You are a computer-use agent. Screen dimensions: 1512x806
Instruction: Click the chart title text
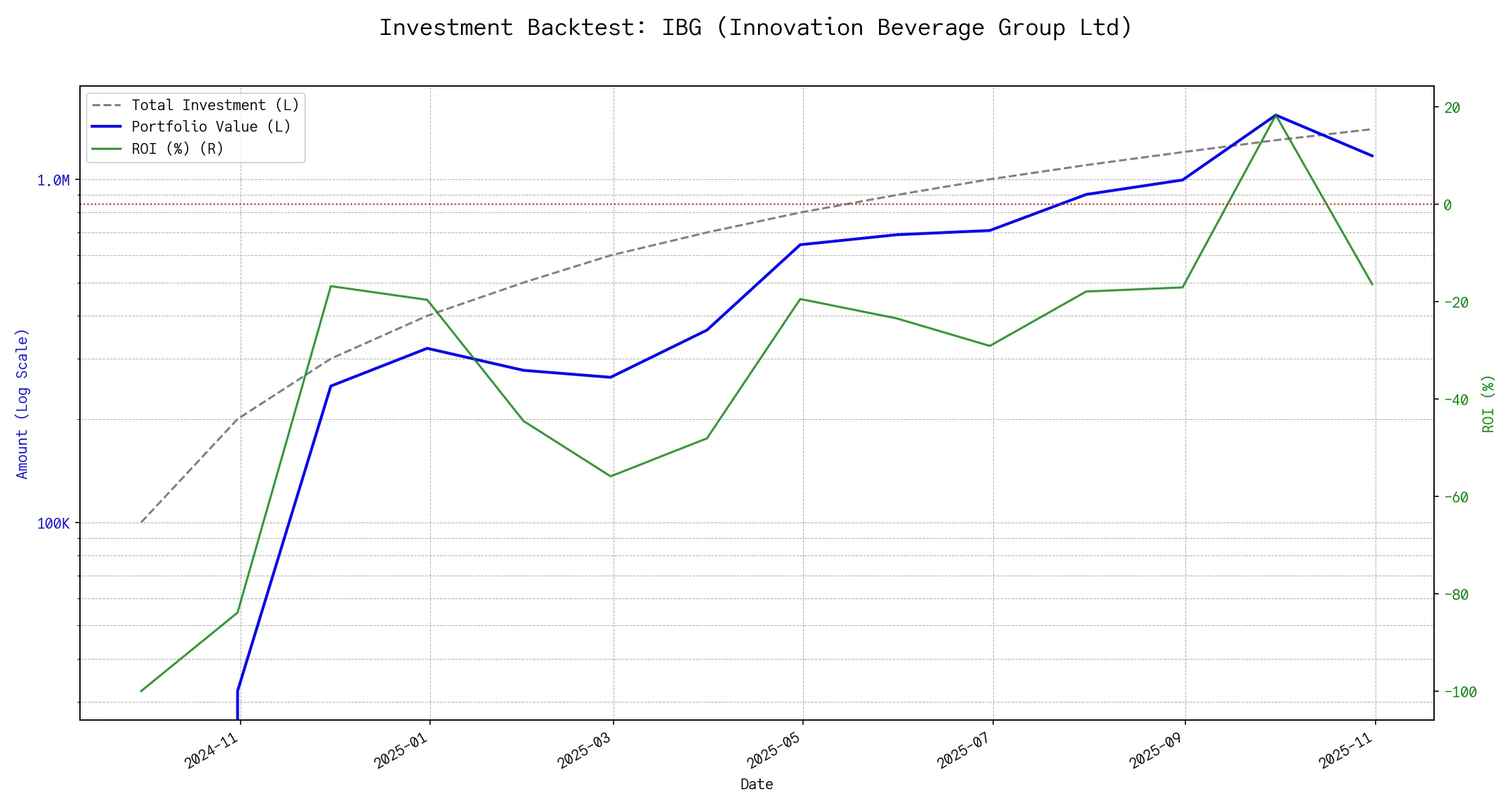pos(756,28)
